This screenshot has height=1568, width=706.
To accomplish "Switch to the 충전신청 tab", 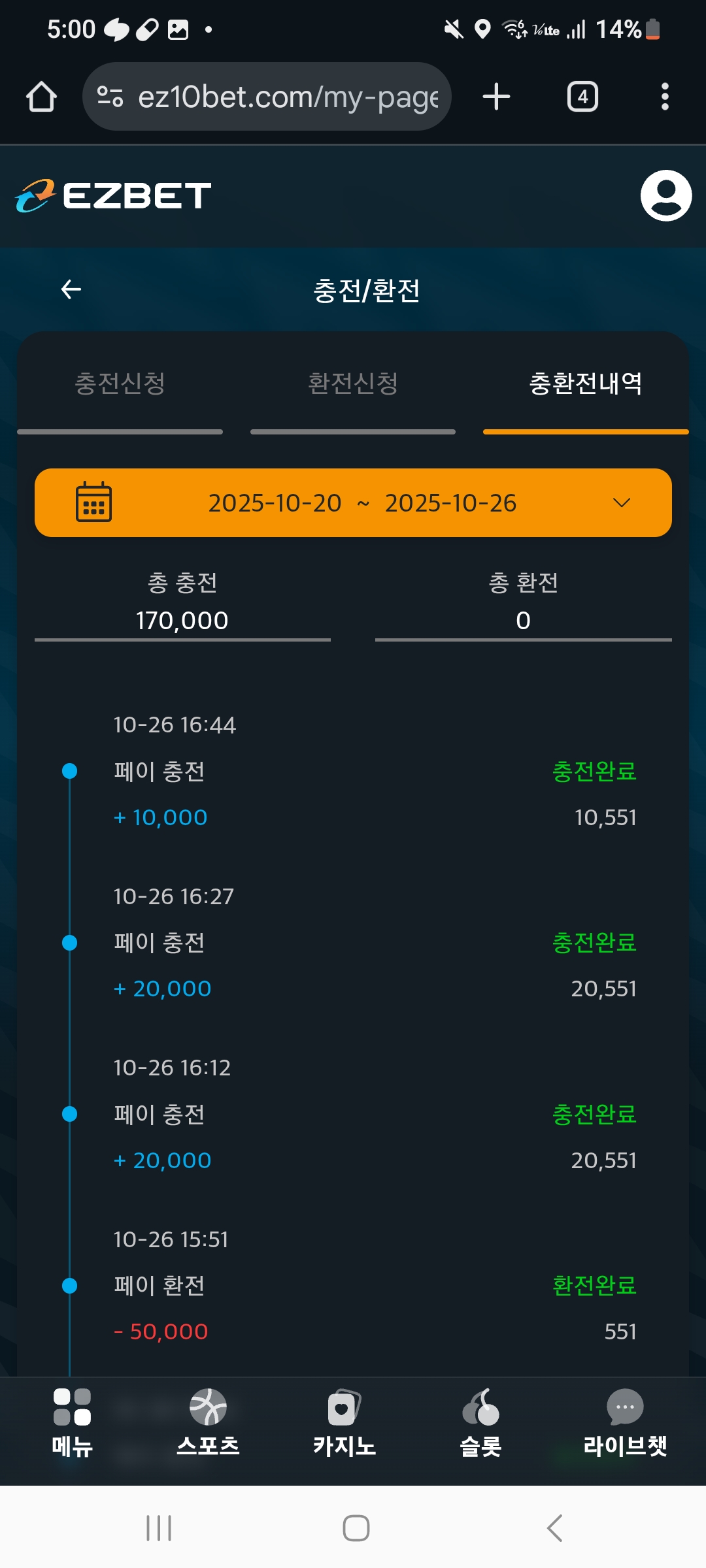I will (x=120, y=384).
